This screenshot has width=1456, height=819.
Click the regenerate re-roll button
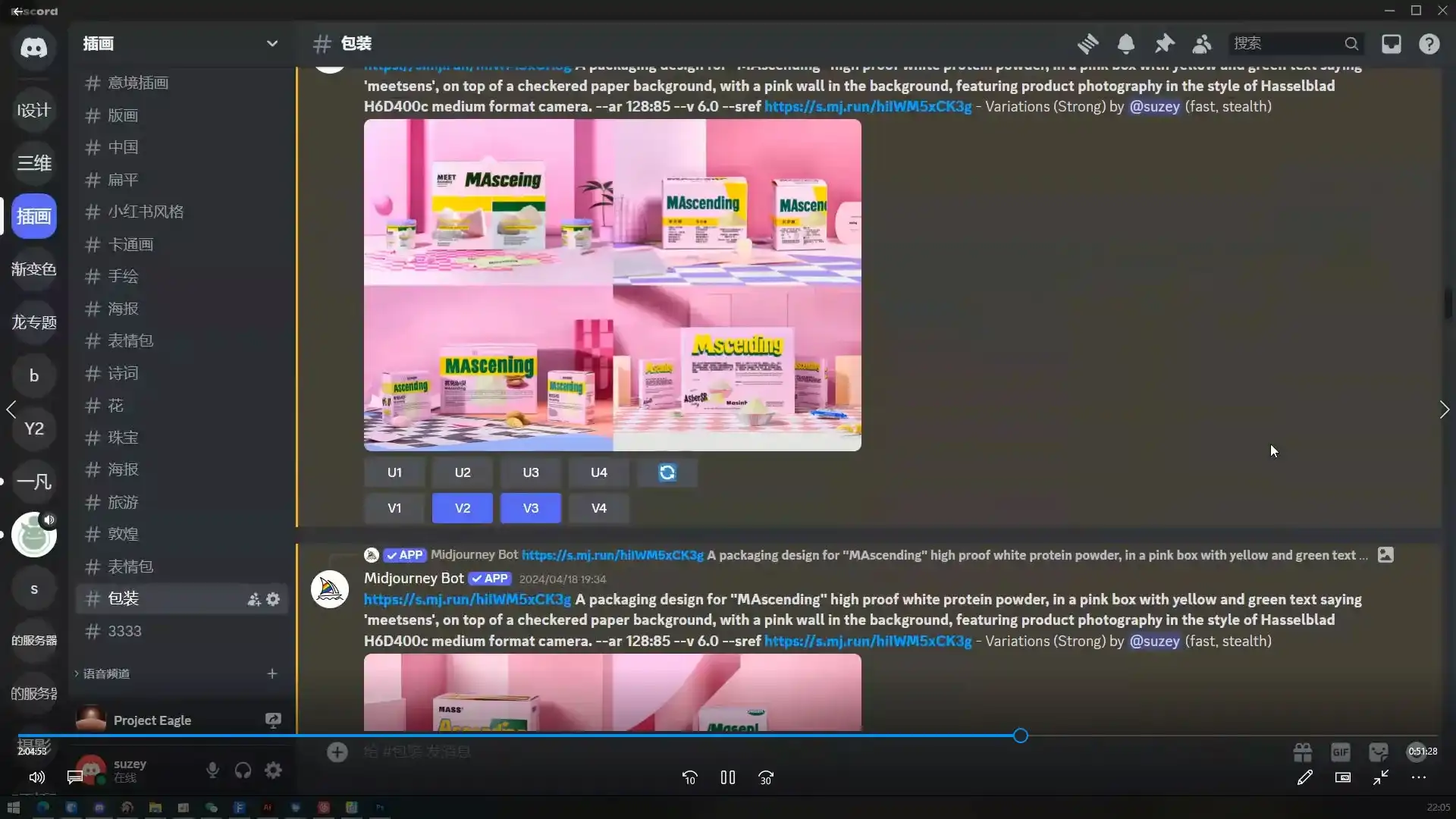tap(667, 472)
